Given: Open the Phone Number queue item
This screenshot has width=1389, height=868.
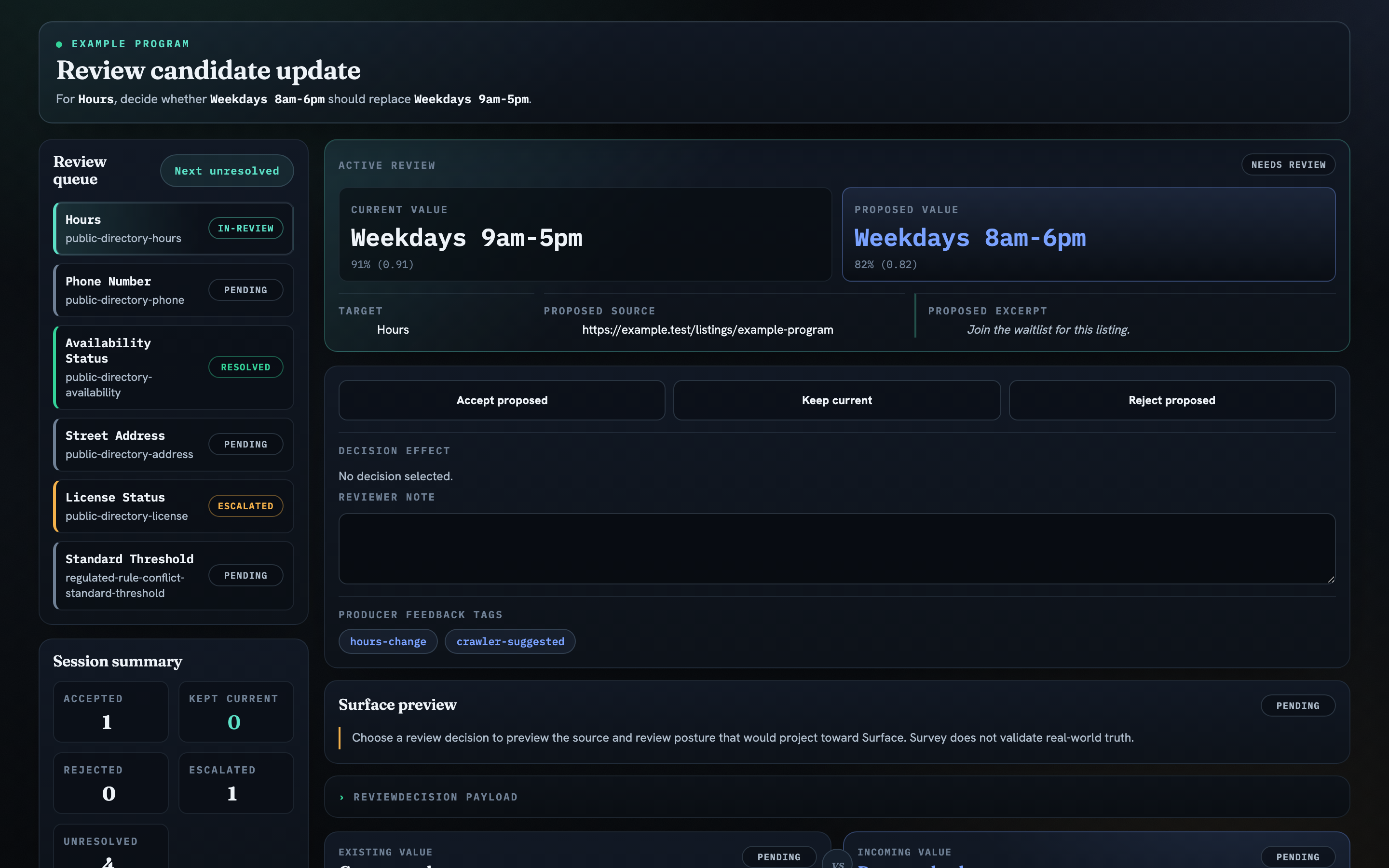Looking at the screenshot, I should click(x=173, y=290).
